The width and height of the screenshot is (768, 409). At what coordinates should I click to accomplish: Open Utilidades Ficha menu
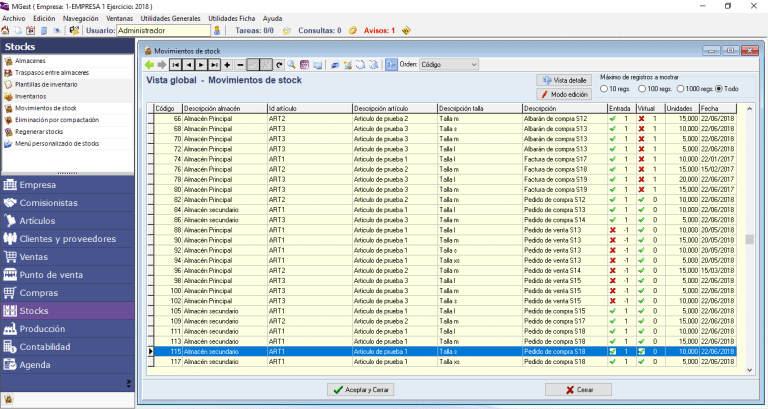pos(232,19)
